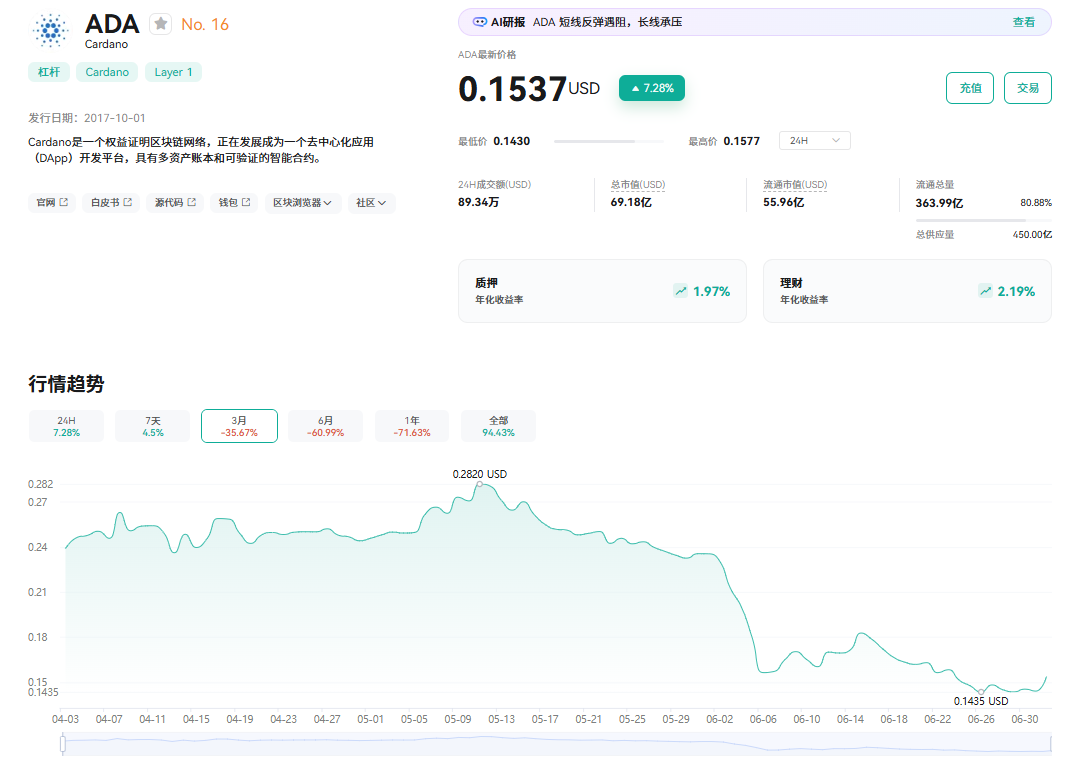1086x782 pixels.
Task: Open the 24H price range dropdown
Action: coord(814,141)
